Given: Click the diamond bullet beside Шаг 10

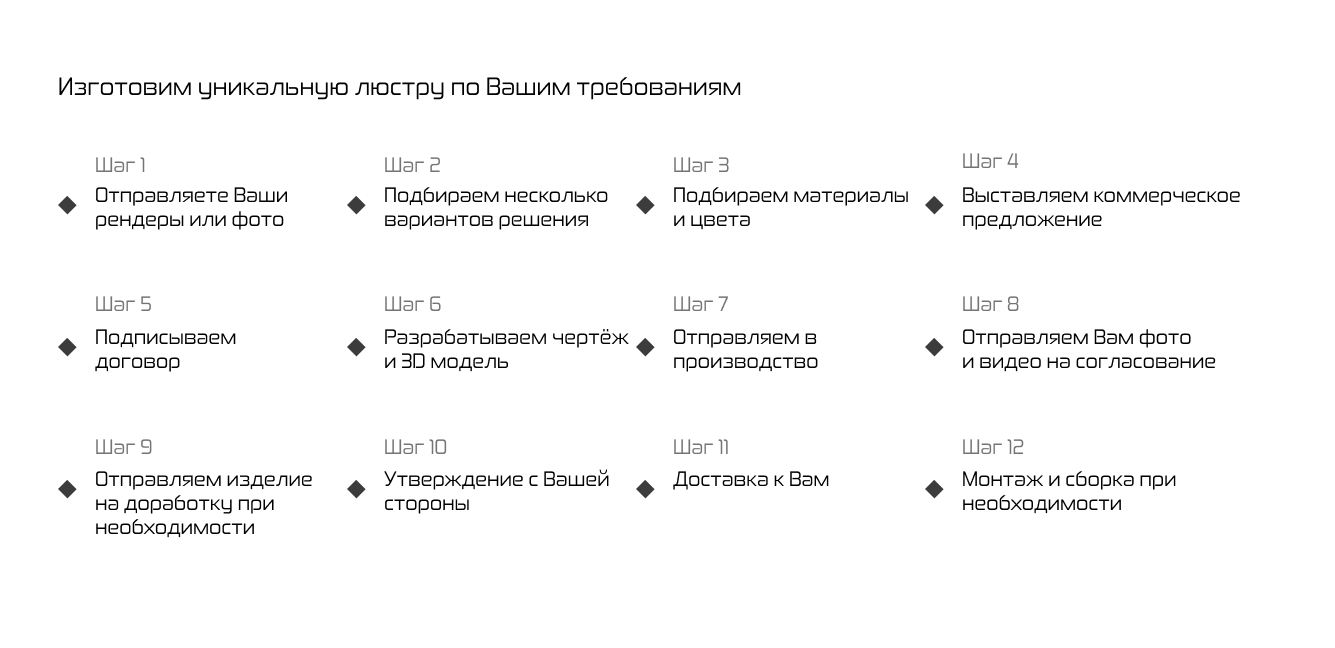Looking at the screenshot, I should pos(356,489).
